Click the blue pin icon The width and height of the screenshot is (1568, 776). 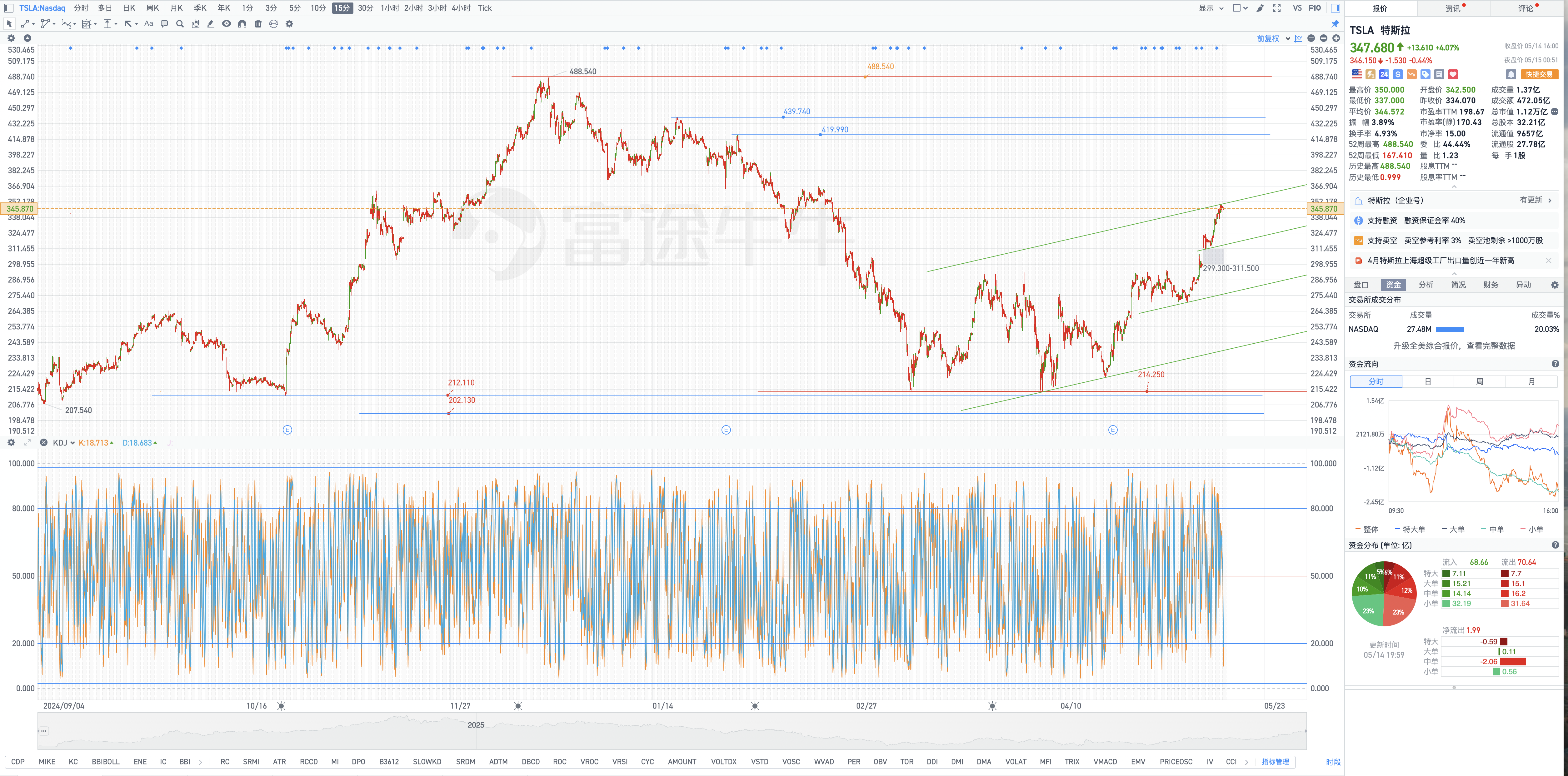tap(1336, 24)
